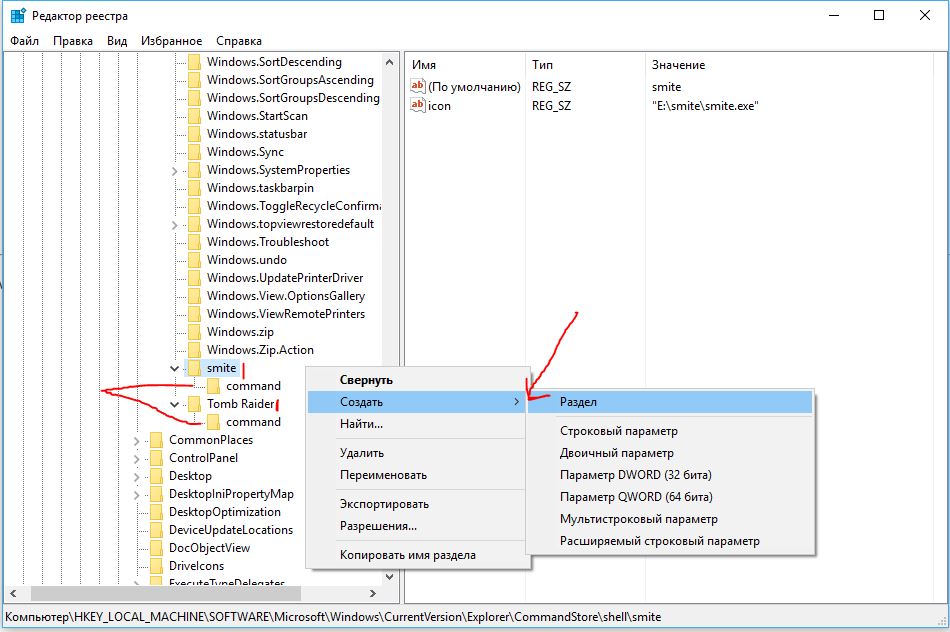The width and height of the screenshot is (950, 632).
Task: Select the Tomb Raider folder icon
Action: click(193, 404)
